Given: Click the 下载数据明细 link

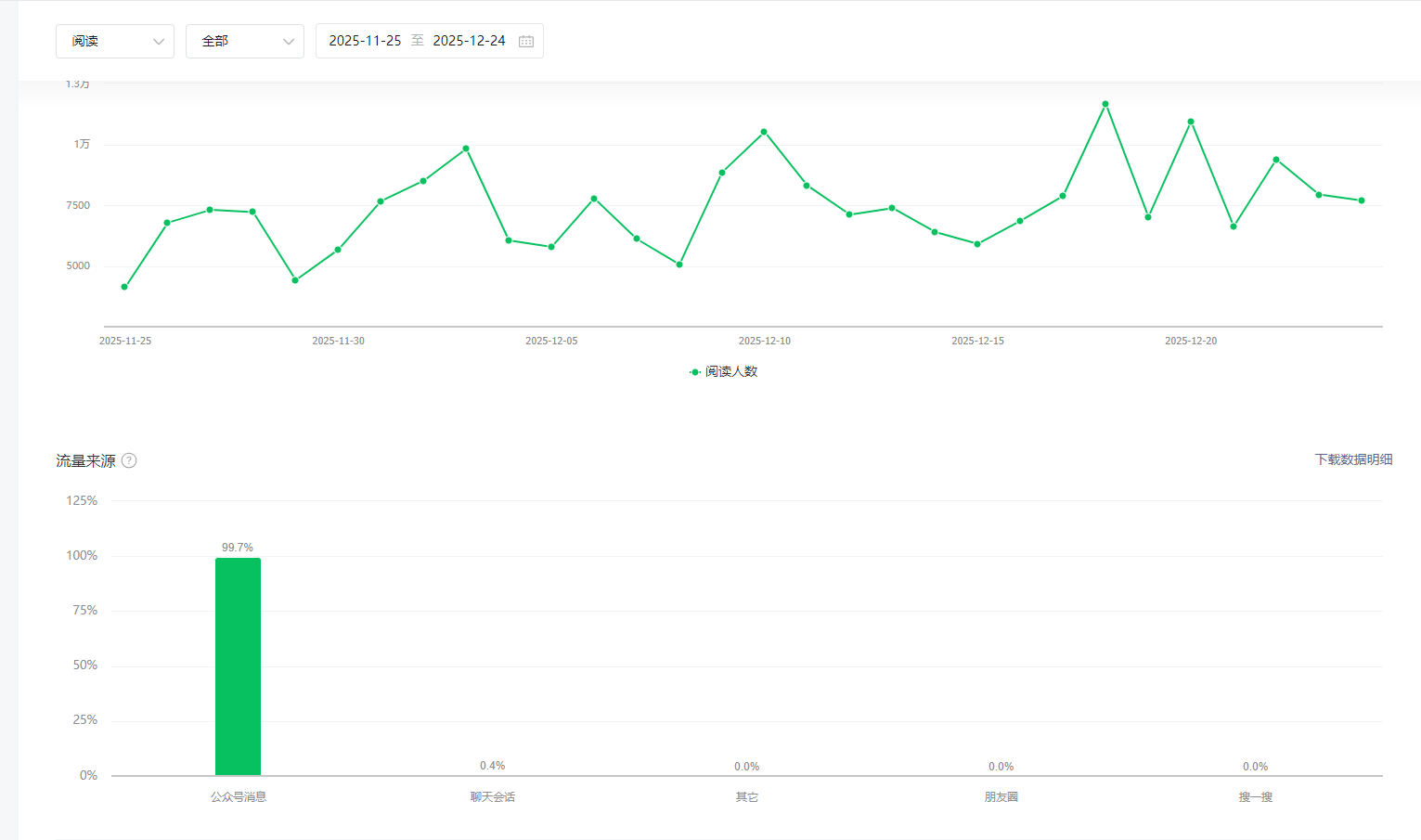Looking at the screenshot, I should [1353, 459].
